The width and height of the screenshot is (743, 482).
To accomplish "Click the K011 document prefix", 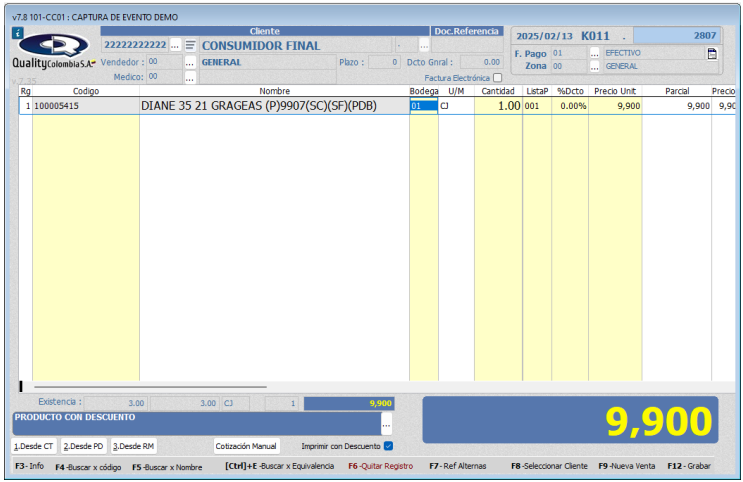I will 595,36.
